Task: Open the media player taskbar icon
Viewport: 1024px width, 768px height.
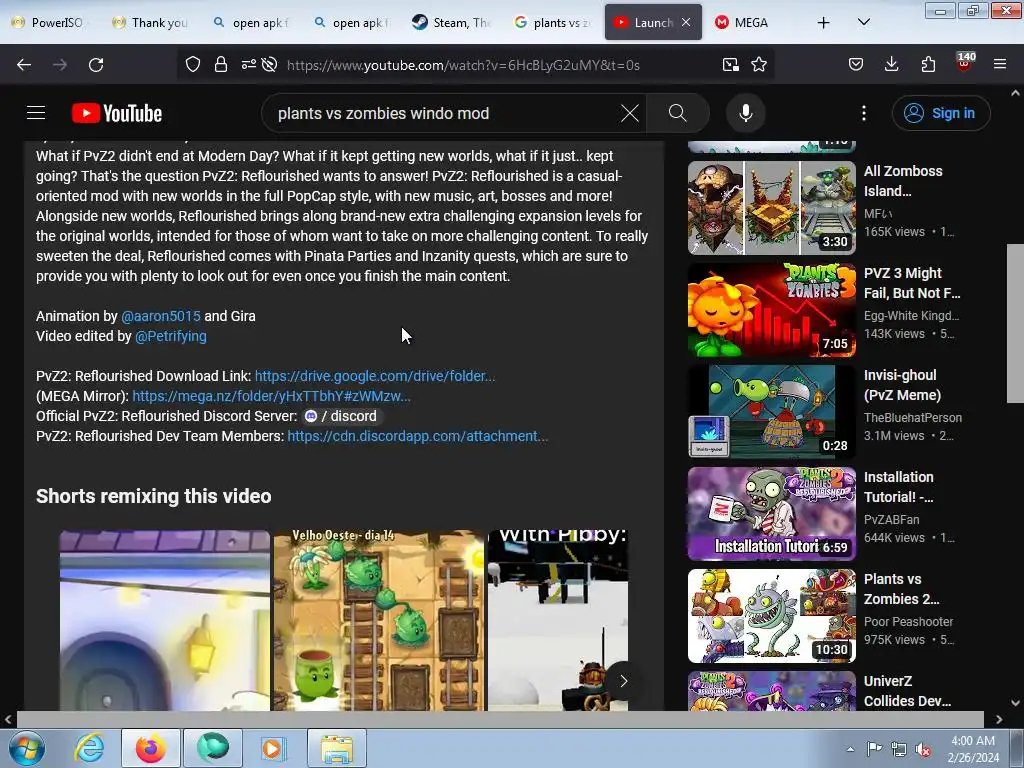Action: (x=272, y=748)
